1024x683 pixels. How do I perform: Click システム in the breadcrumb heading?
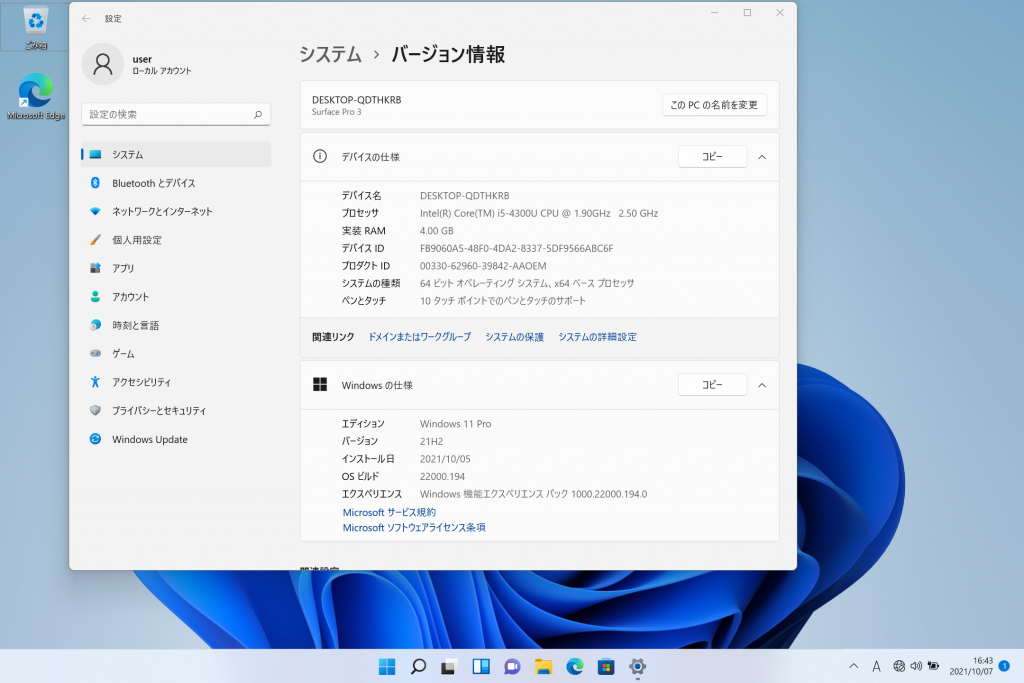click(x=330, y=54)
